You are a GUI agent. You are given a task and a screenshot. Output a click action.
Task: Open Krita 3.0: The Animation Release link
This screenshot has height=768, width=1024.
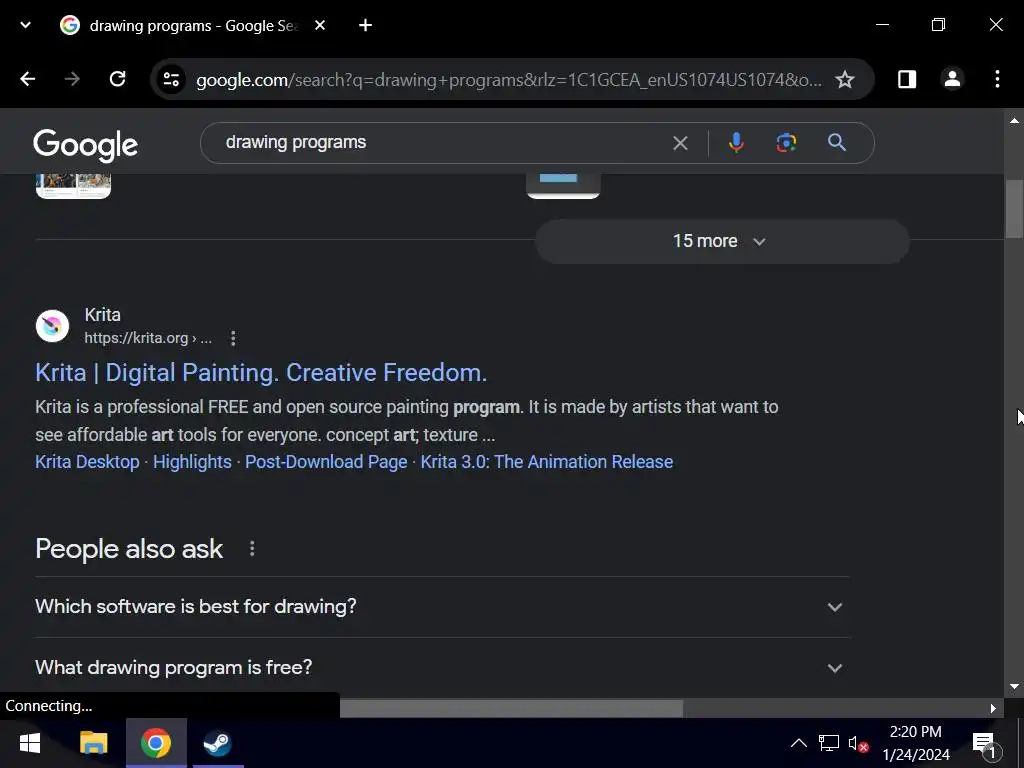coord(547,462)
